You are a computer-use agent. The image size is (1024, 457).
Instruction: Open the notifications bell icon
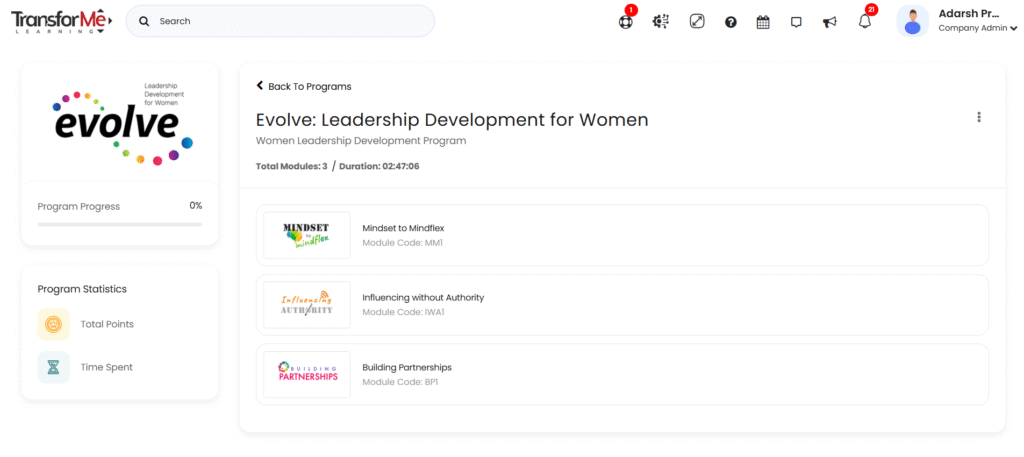(x=864, y=22)
